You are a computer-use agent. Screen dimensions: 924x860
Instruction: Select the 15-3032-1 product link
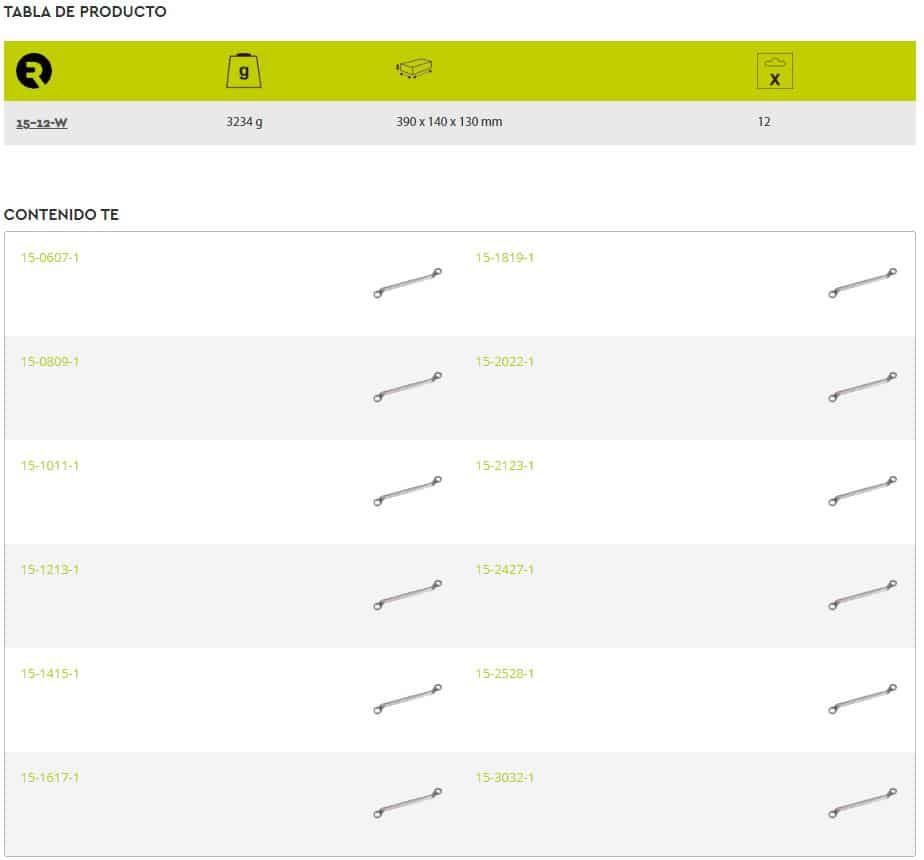505,778
